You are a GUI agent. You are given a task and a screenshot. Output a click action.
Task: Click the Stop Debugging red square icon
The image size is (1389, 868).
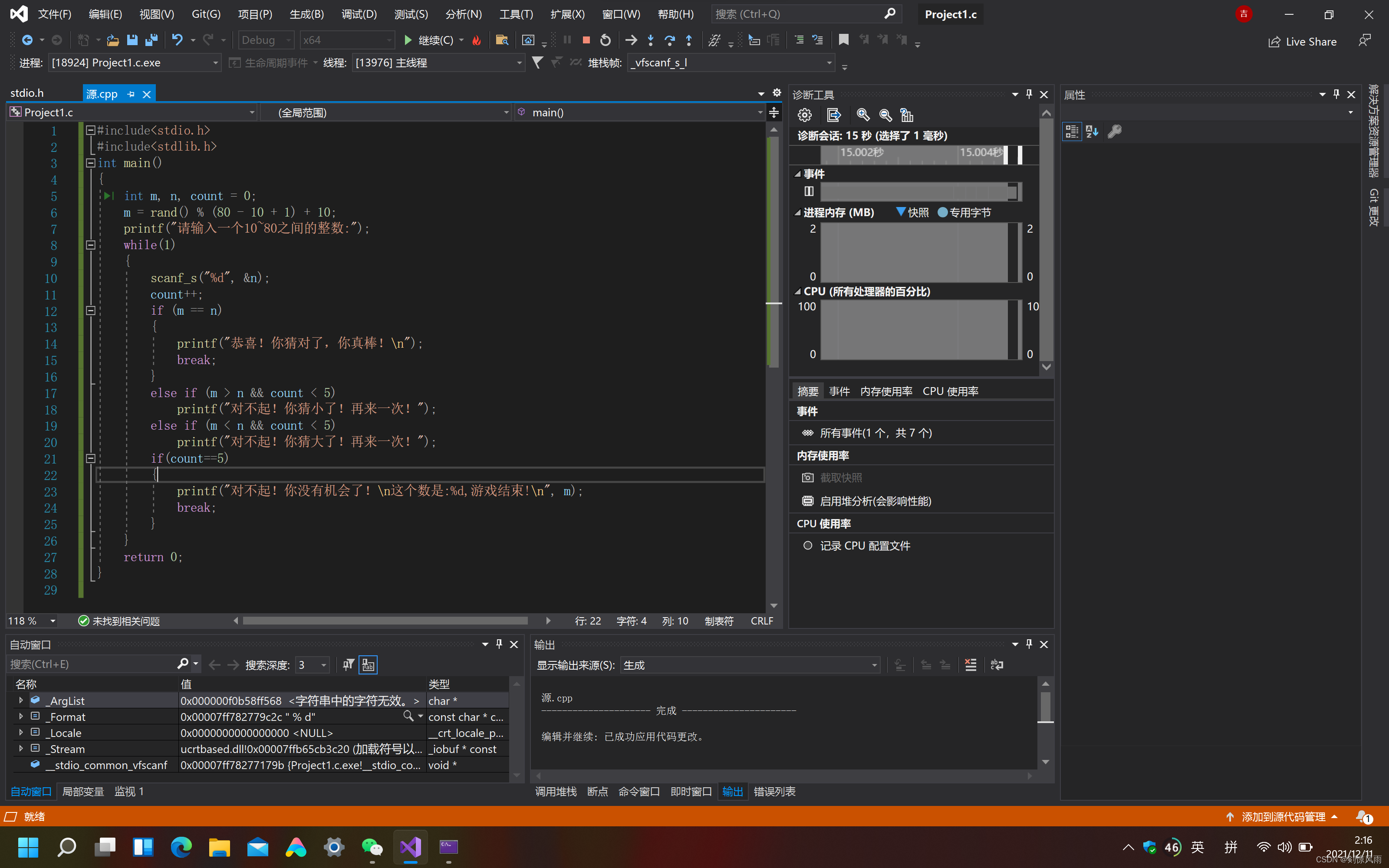586,40
